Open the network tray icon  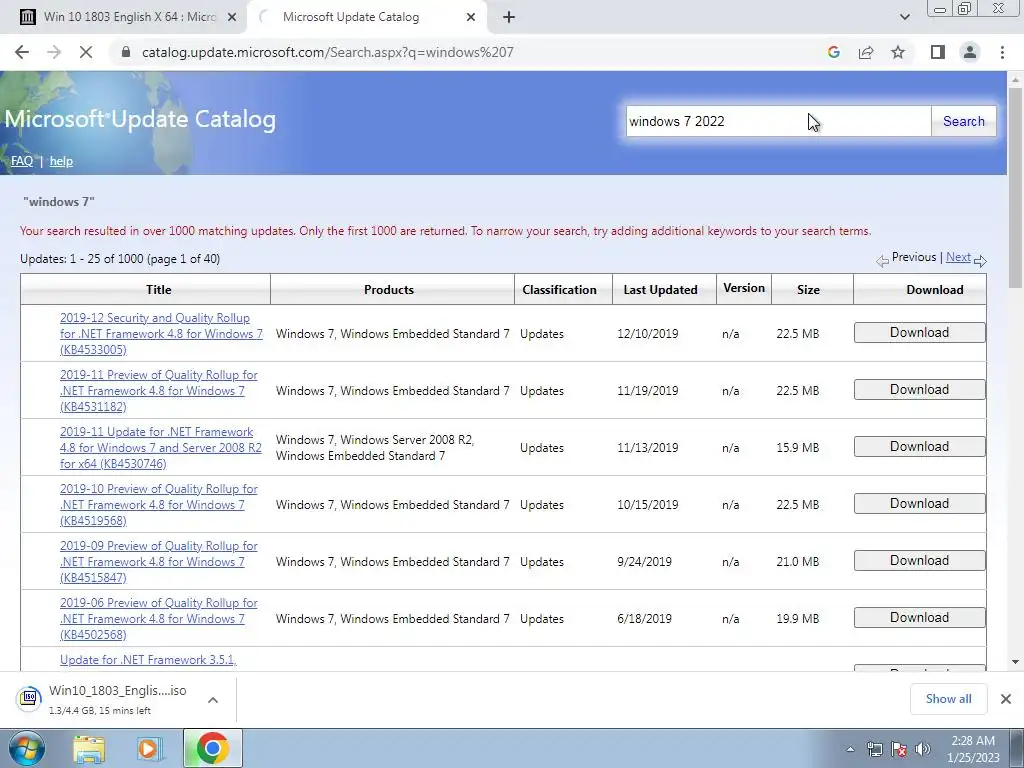click(874, 750)
